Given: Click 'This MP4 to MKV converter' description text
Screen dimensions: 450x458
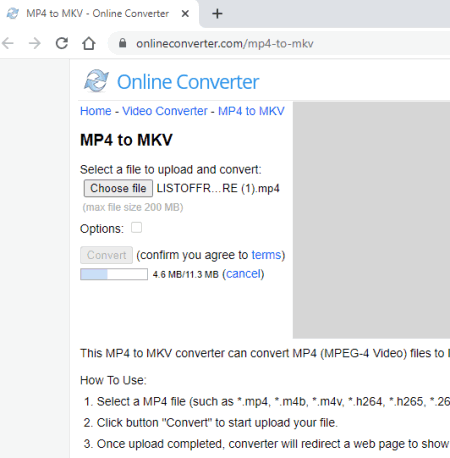Looking at the screenshot, I should [x=265, y=353].
